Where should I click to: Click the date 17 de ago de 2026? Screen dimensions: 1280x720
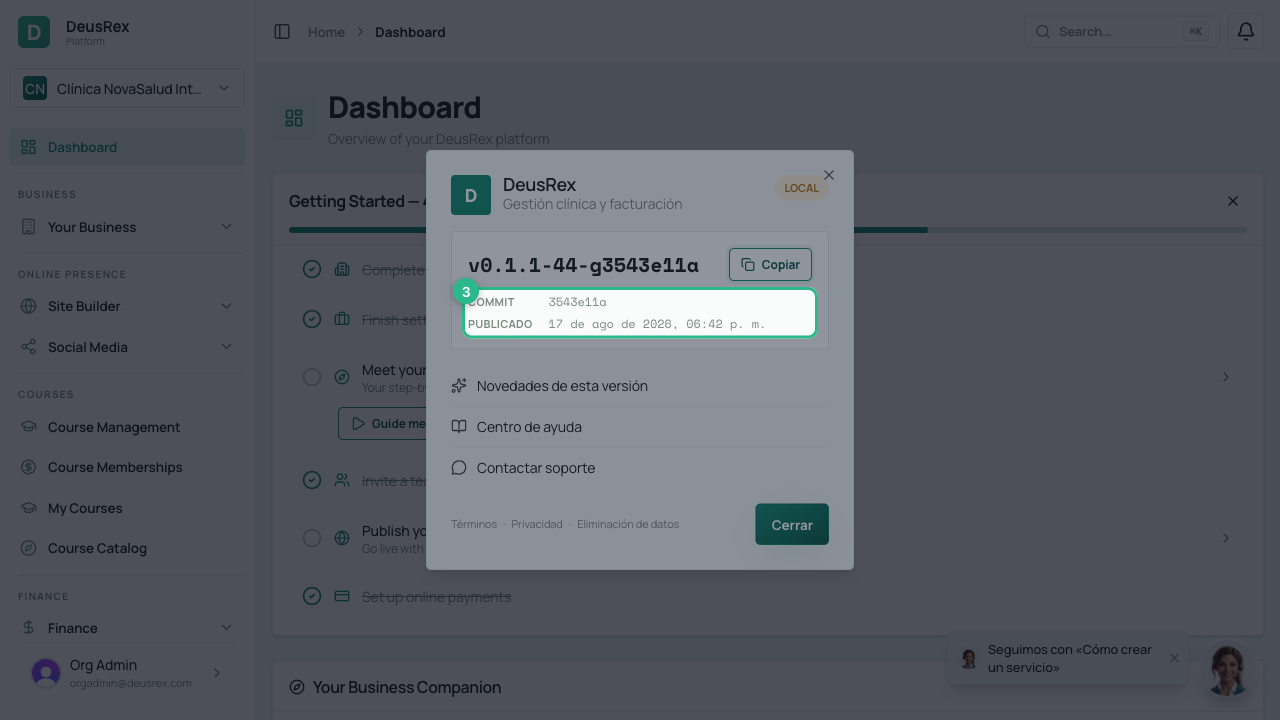click(610, 324)
